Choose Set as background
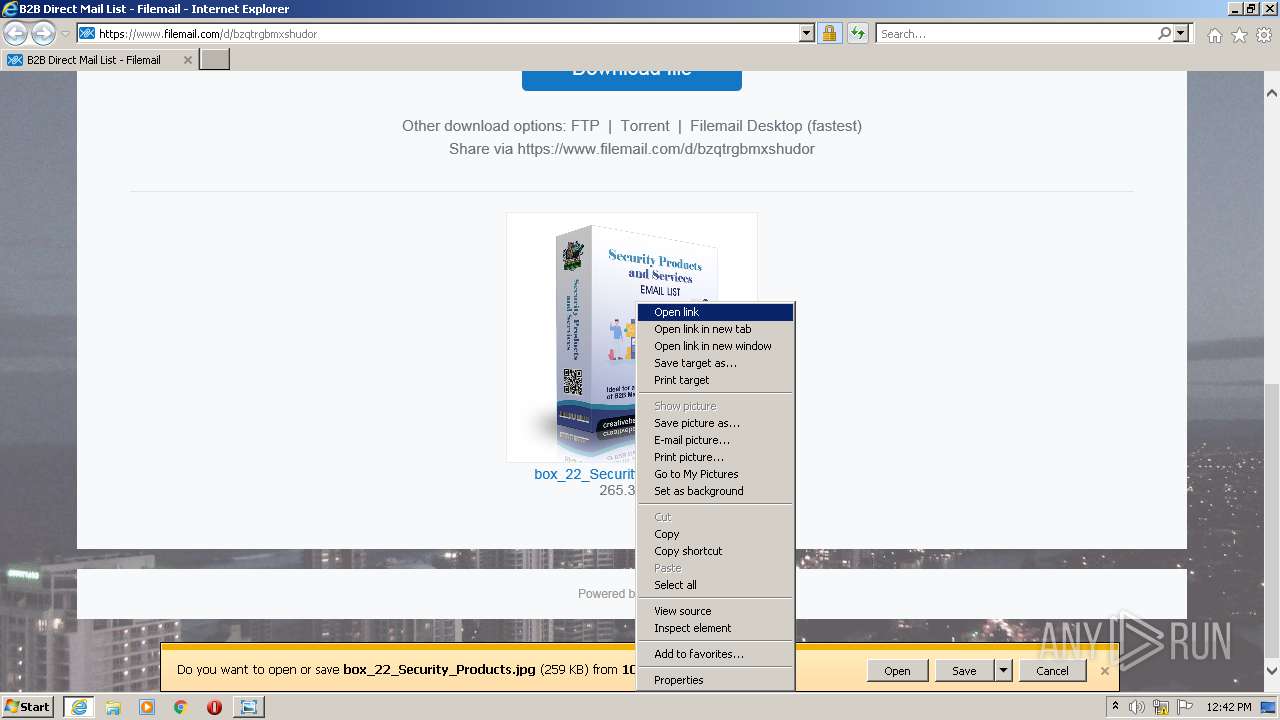Viewport: 1280px width, 720px height. coord(716,491)
